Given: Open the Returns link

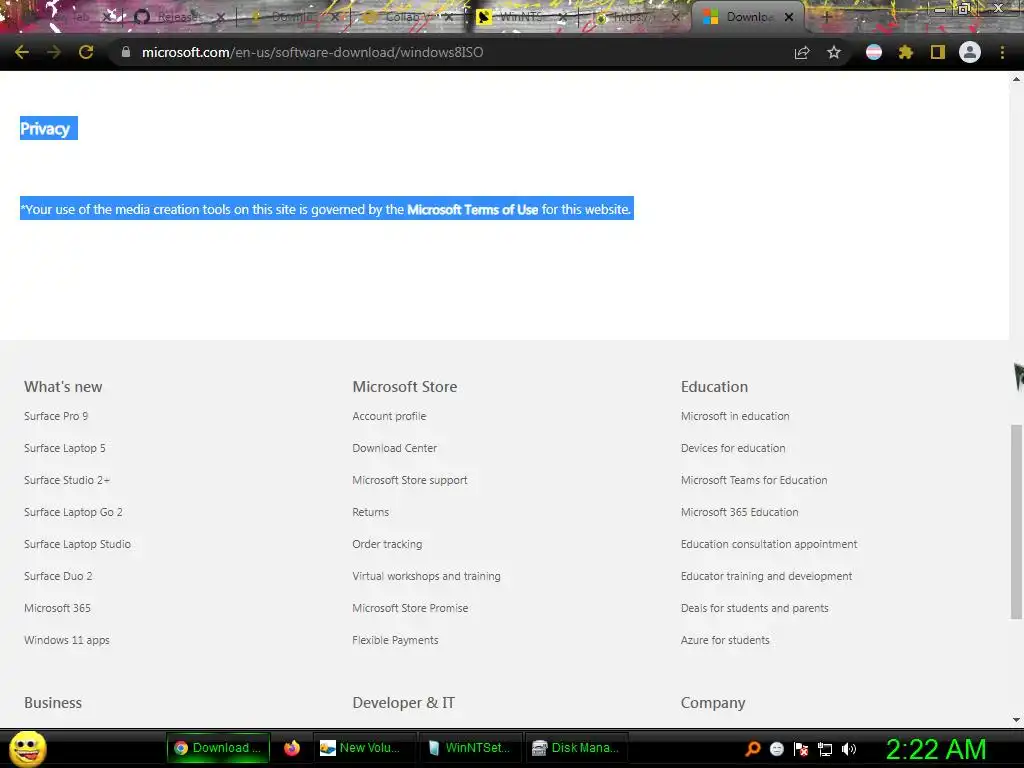Looking at the screenshot, I should [x=370, y=512].
